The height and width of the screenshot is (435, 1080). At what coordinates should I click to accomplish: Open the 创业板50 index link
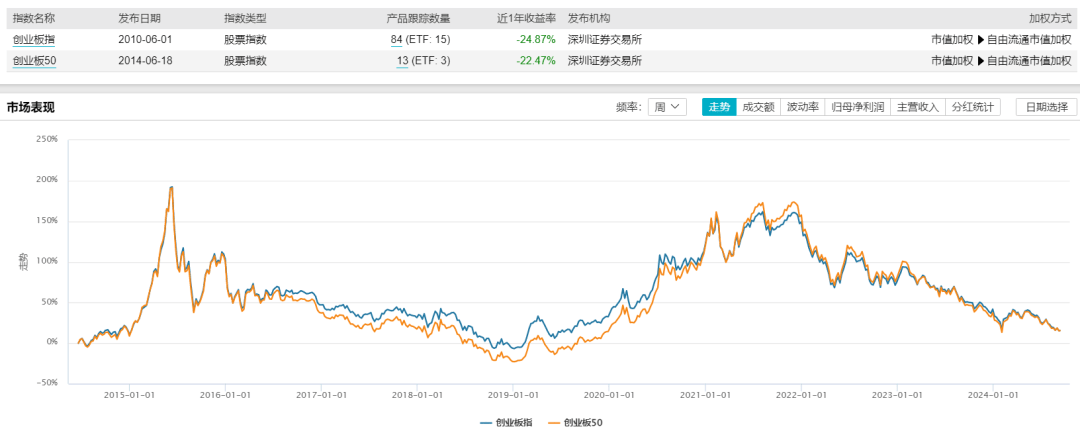click(x=34, y=61)
